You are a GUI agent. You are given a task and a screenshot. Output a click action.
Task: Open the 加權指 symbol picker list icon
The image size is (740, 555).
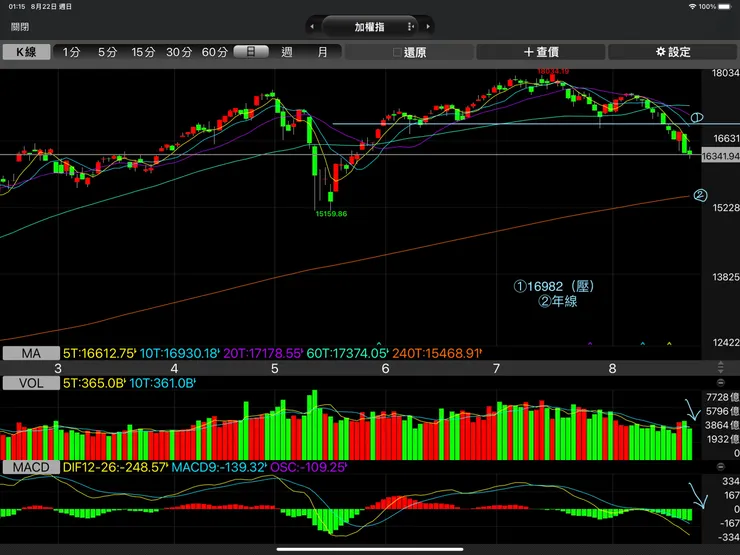click(411, 27)
